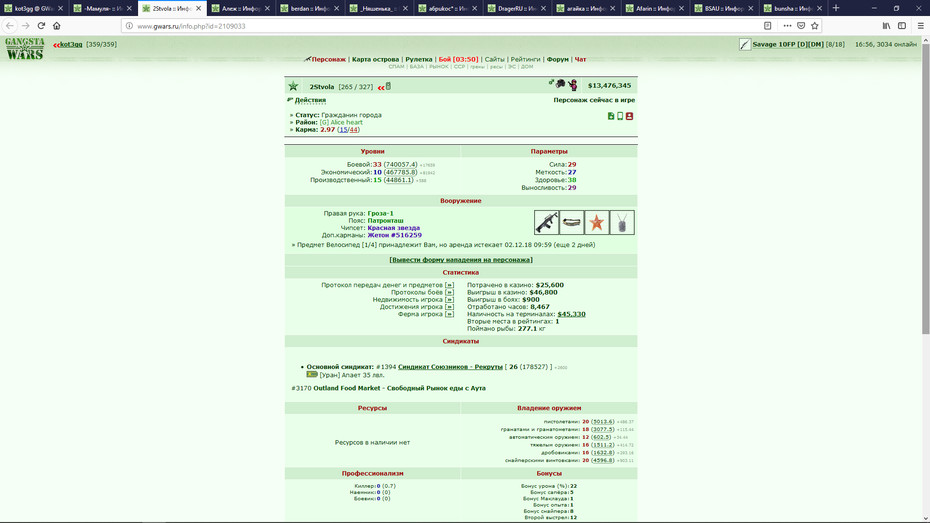The width and height of the screenshot is (930, 523).
Task: Switch to the kot3gg browser tab
Action: tap(34, 8)
